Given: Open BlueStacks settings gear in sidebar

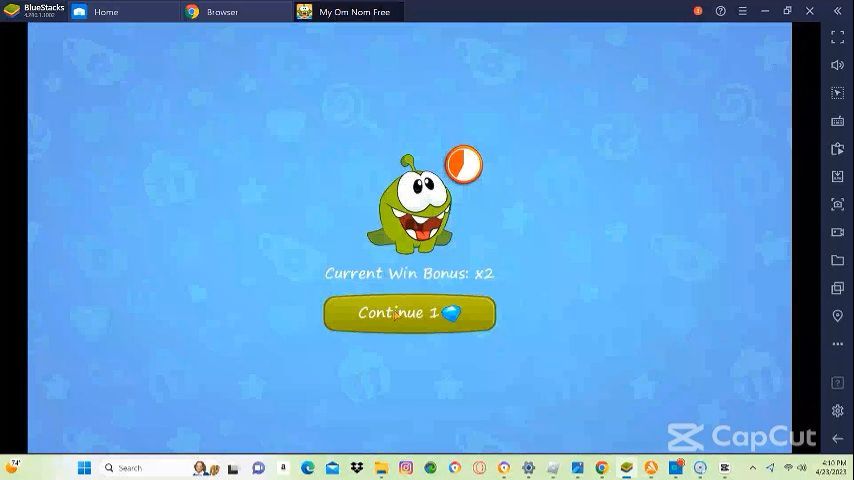Looking at the screenshot, I should 838,410.
